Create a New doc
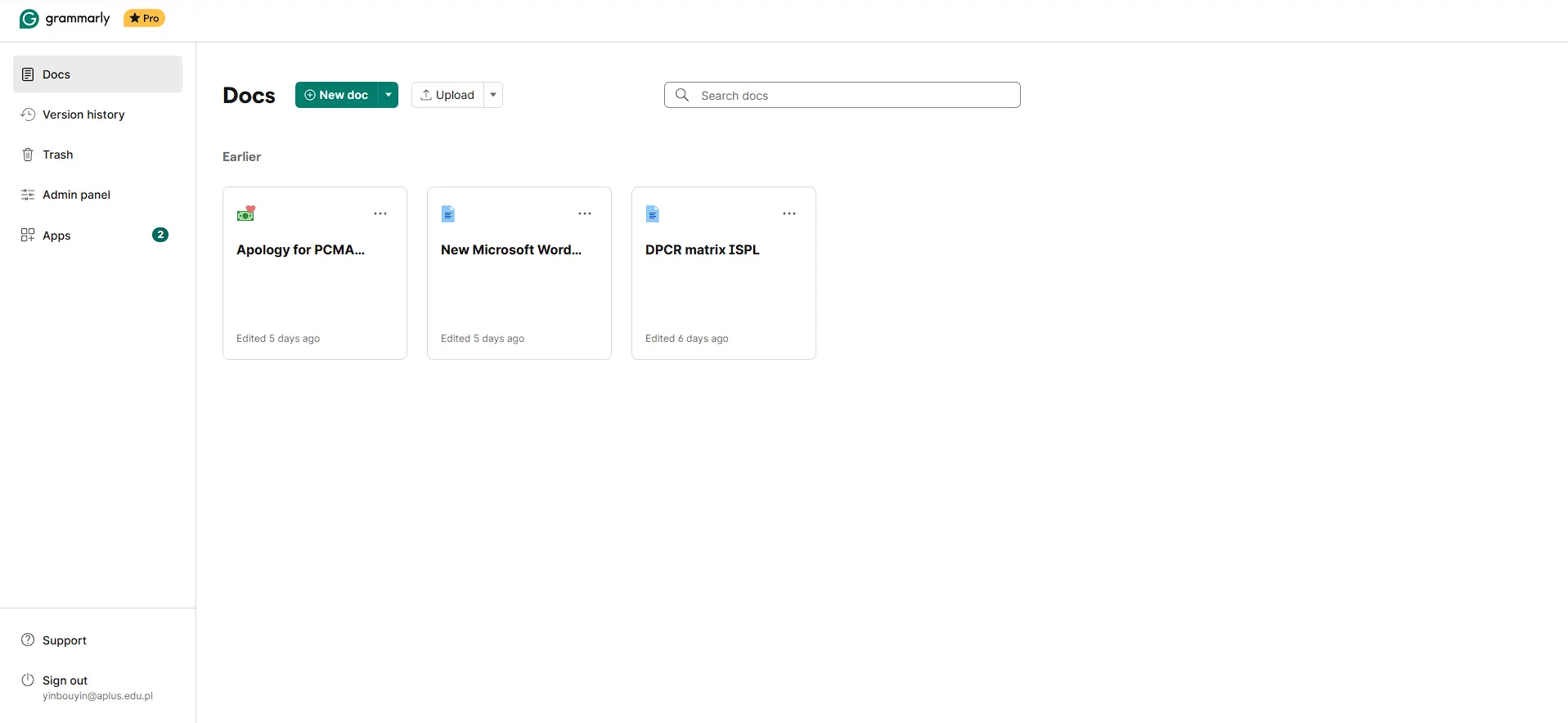Viewport: 1568px width, 723px height. click(x=336, y=95)
